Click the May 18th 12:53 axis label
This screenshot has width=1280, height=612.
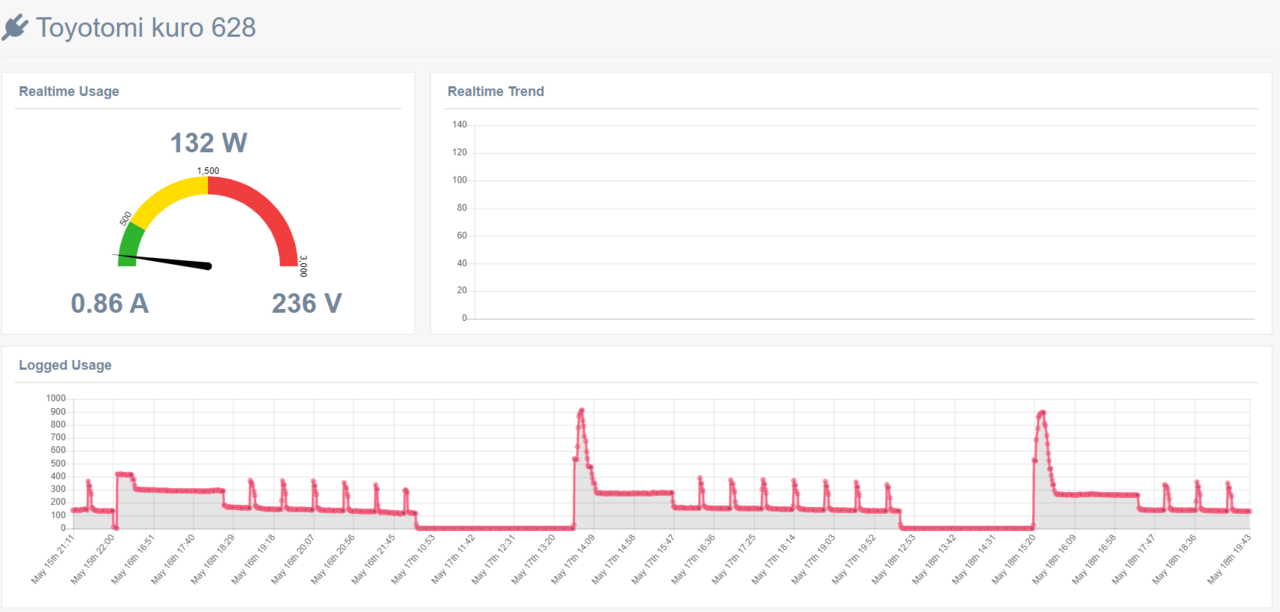tap(892, 559)
